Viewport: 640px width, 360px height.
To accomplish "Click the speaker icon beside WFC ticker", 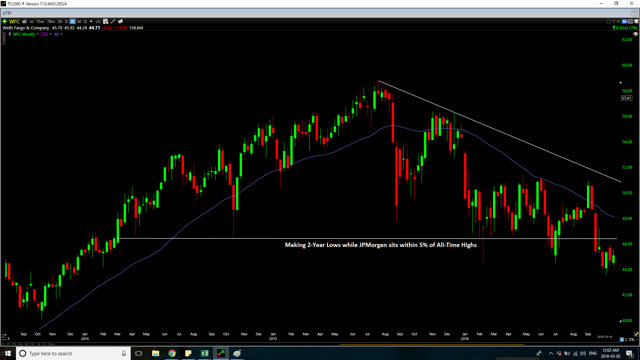I will point(24,21).
